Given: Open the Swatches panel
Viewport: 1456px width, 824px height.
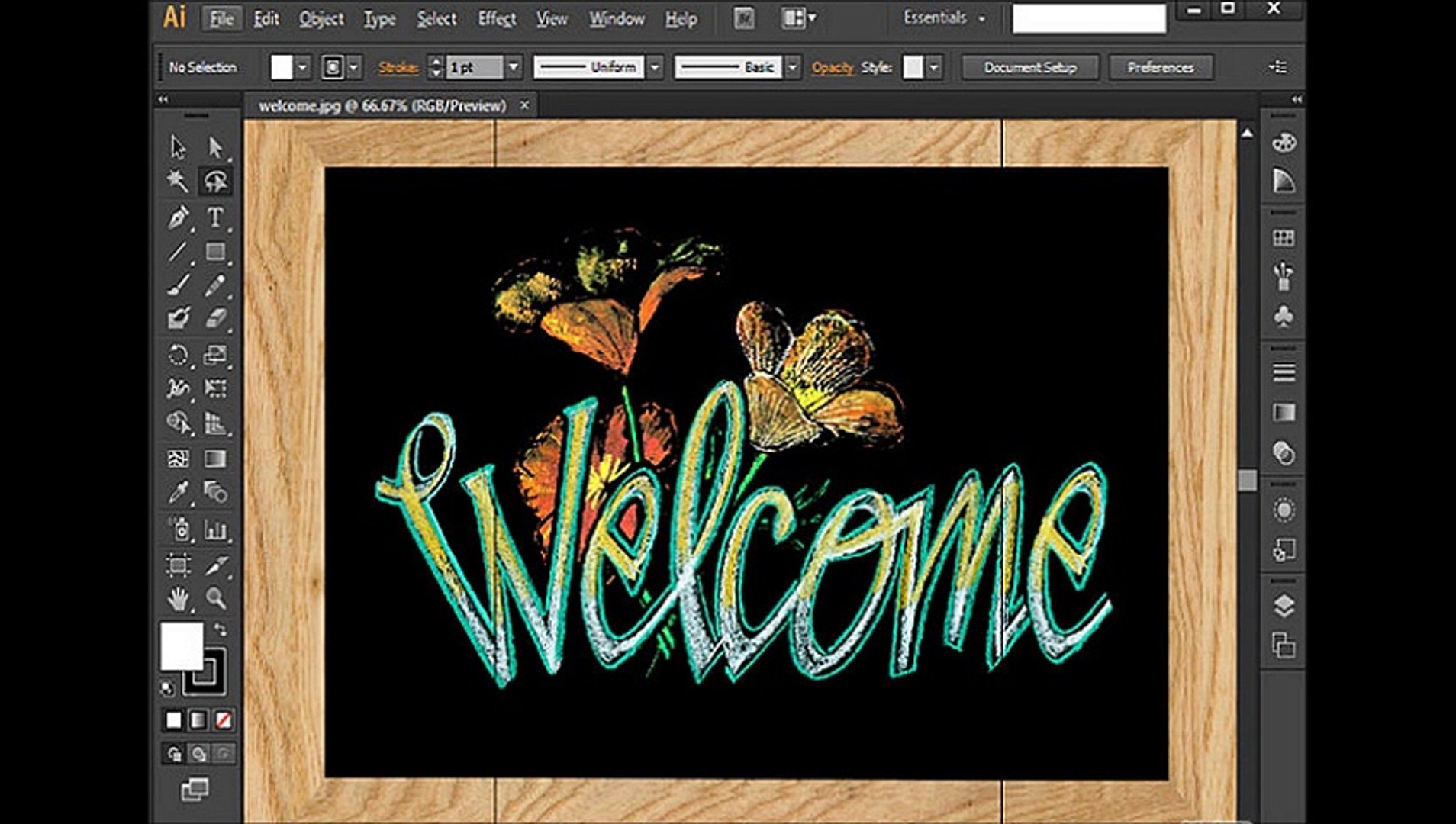Looking at the screenshot, I should click(1284, 239).
